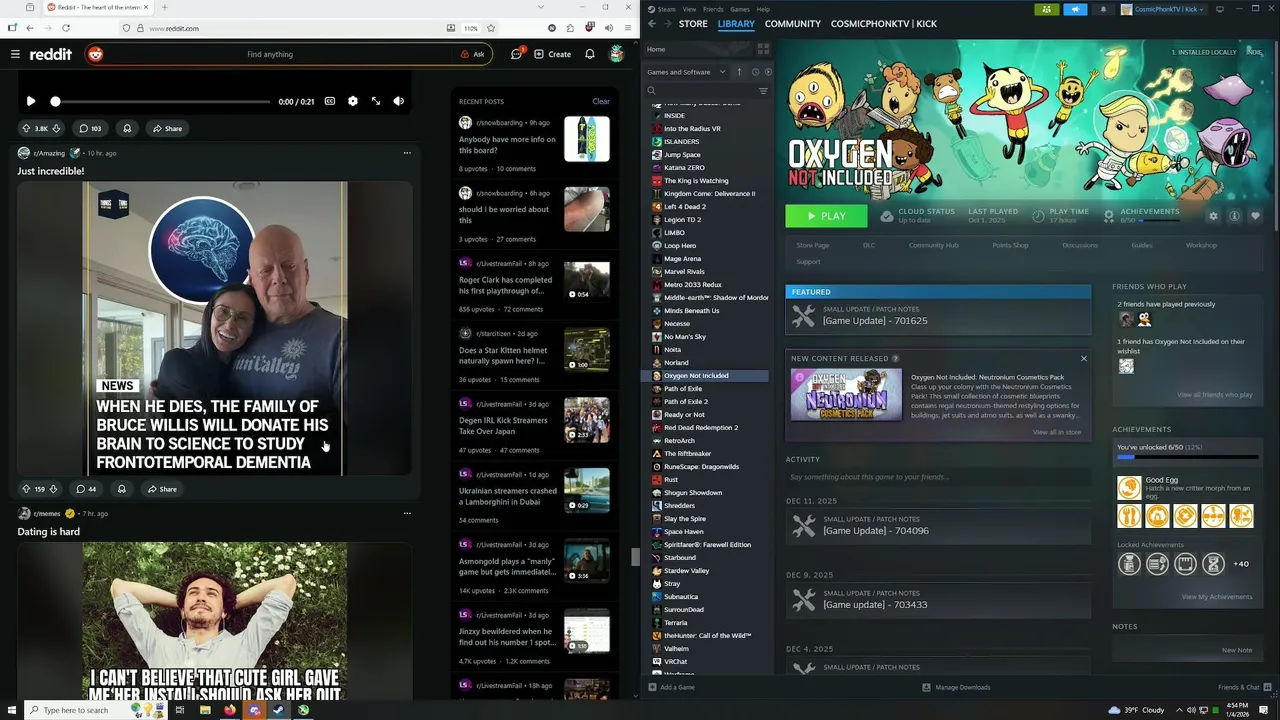This screenshot has width=1280, height=720.
Task: Click Create post on Reddit
Action: [553, 54]
